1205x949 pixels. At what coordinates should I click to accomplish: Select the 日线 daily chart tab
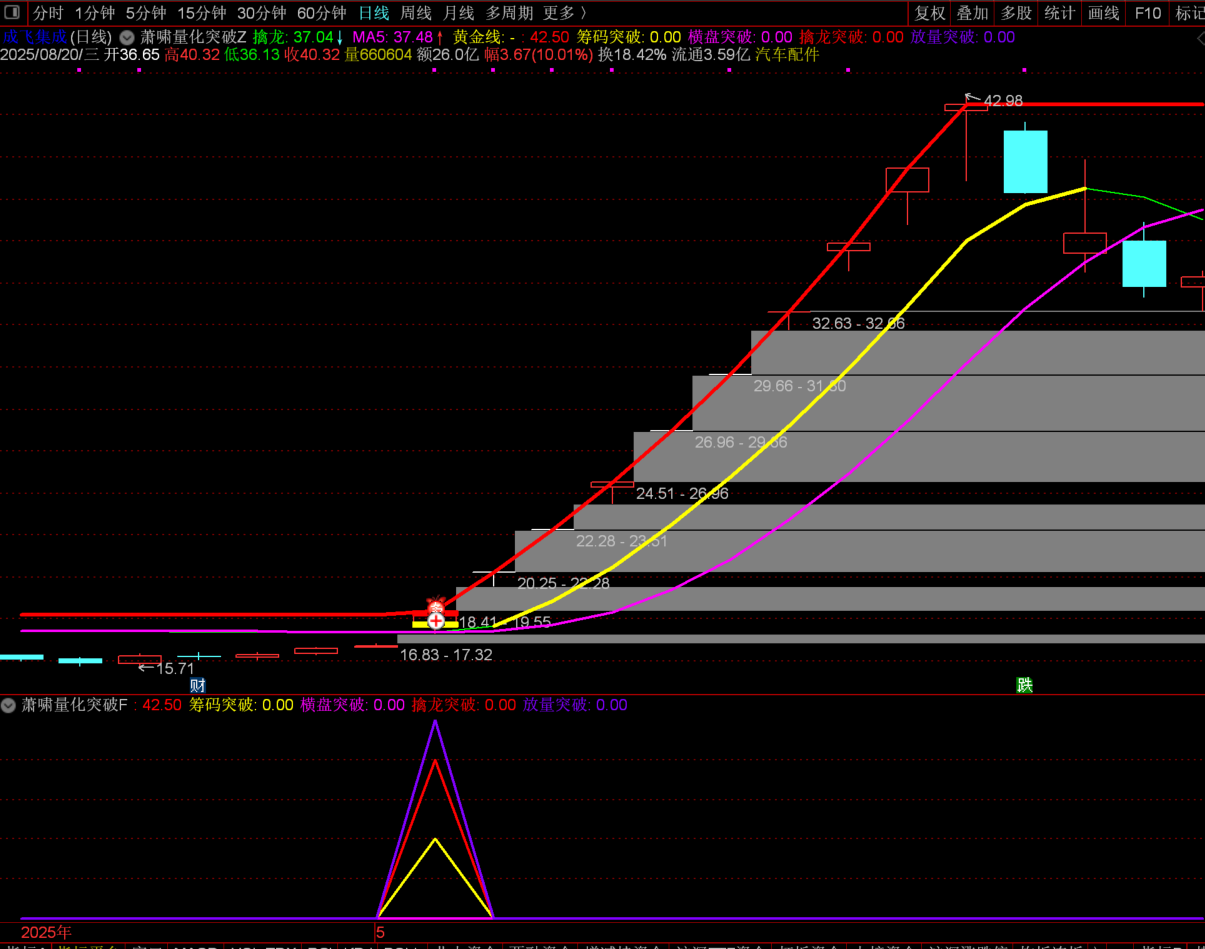[374, 13]
